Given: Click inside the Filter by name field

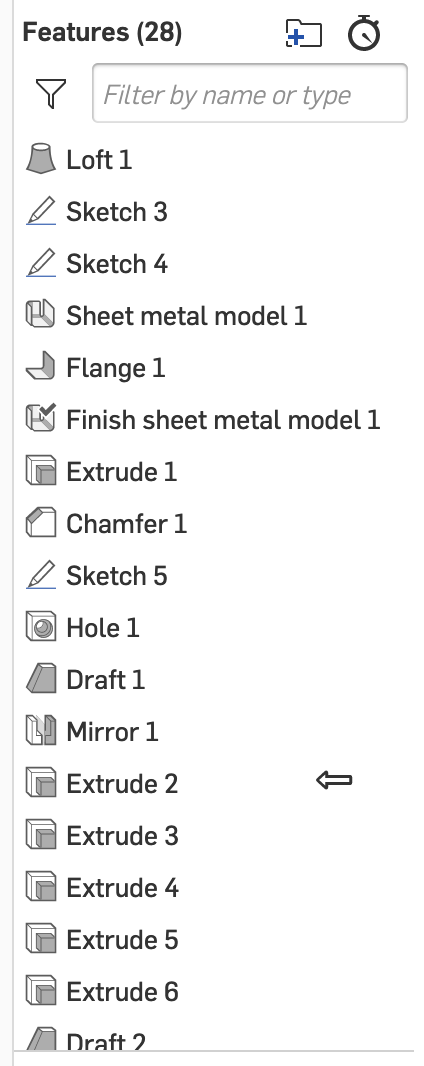Looking at the screenshot, I should click(x=249, y=93).
